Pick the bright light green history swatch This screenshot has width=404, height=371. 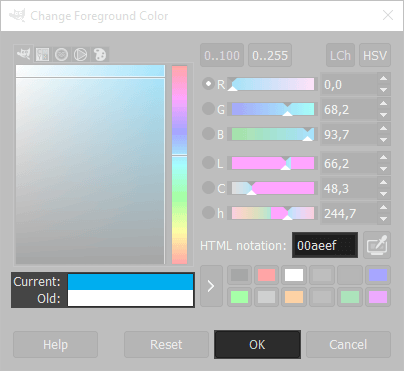239,297
